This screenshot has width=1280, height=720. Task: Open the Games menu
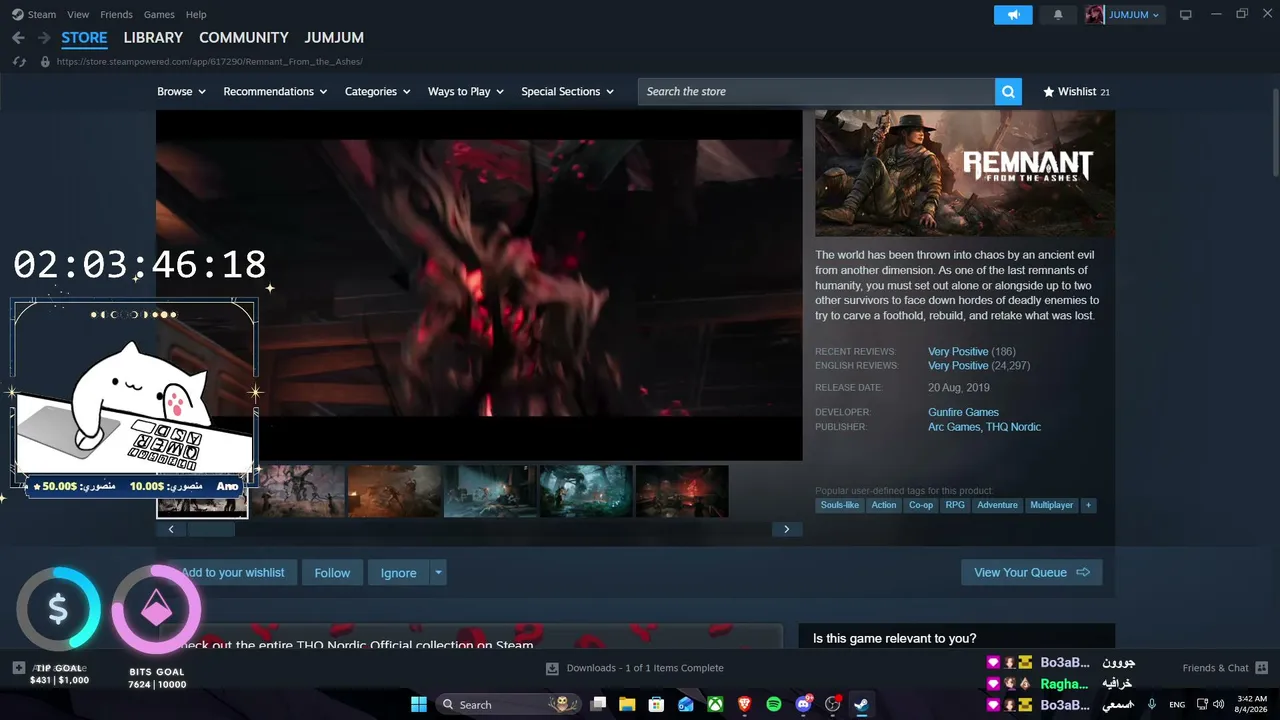pos(159,15)
